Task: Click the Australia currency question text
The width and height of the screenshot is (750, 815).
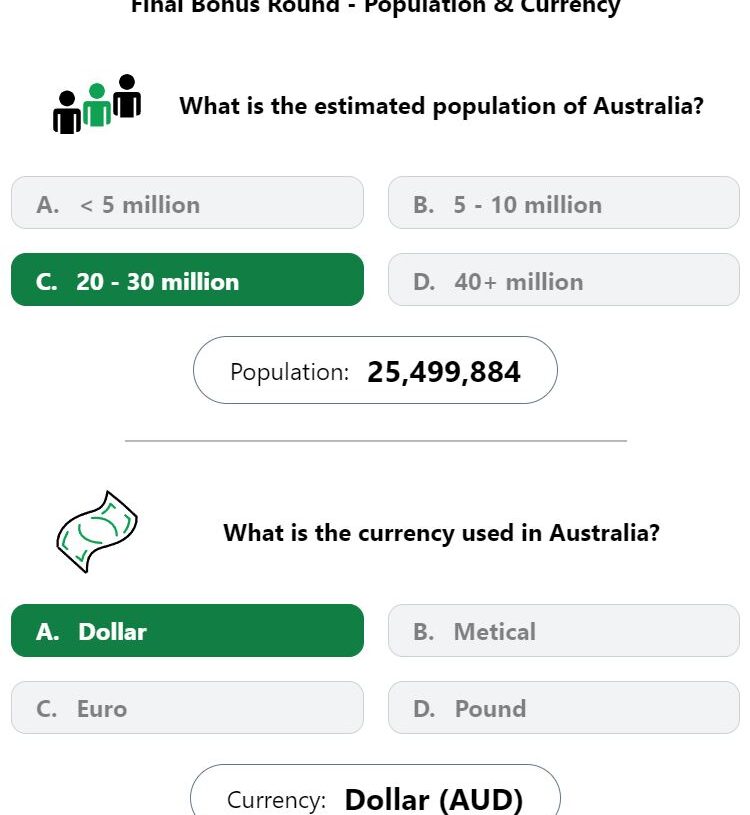Action: click(441, 532)
